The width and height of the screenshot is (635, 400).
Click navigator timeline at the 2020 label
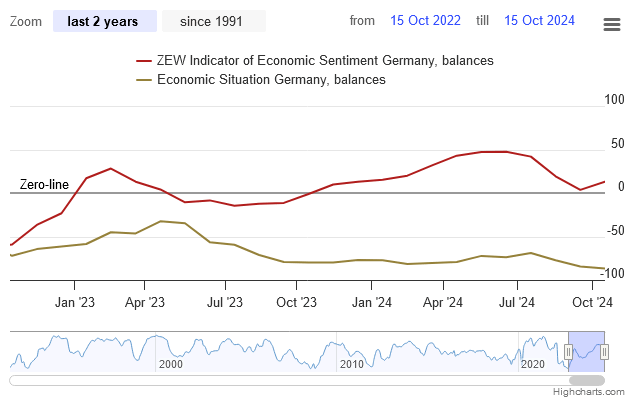(x=534, y=365)
